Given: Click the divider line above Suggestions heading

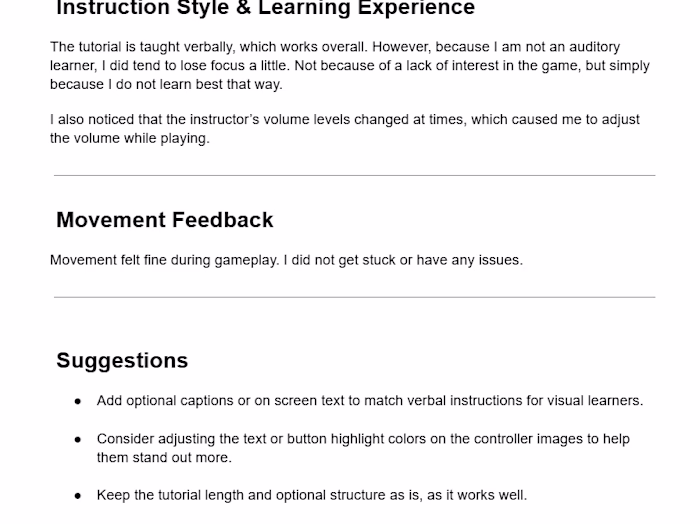Looking at the screenshot, I should pyautogui.click(x=354, y=297).
